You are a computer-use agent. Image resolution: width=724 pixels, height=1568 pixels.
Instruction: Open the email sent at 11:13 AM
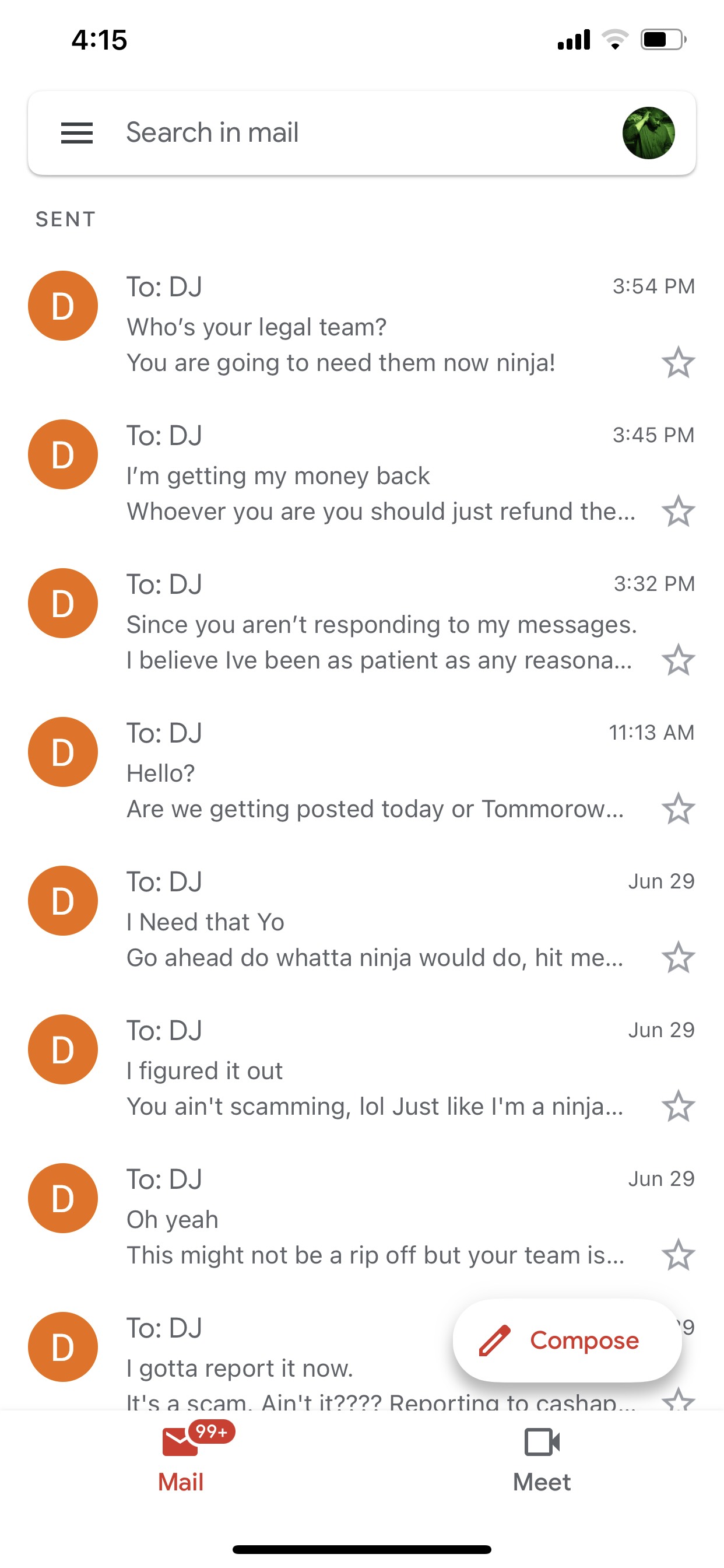point(362,771)
